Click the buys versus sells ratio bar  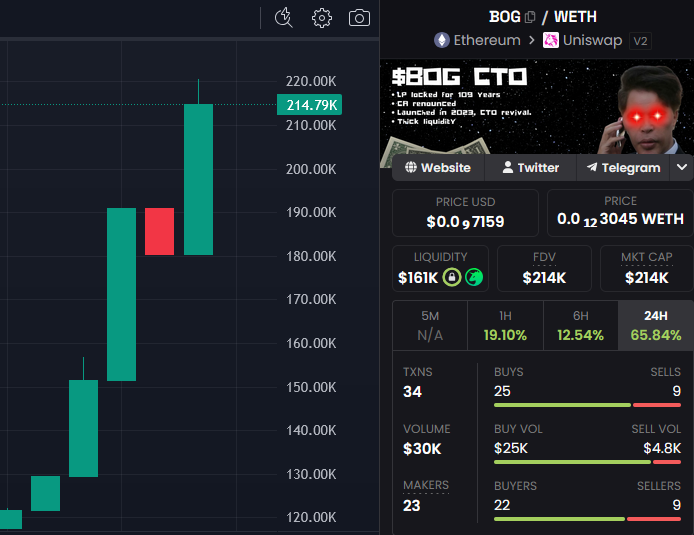[587, 405]
